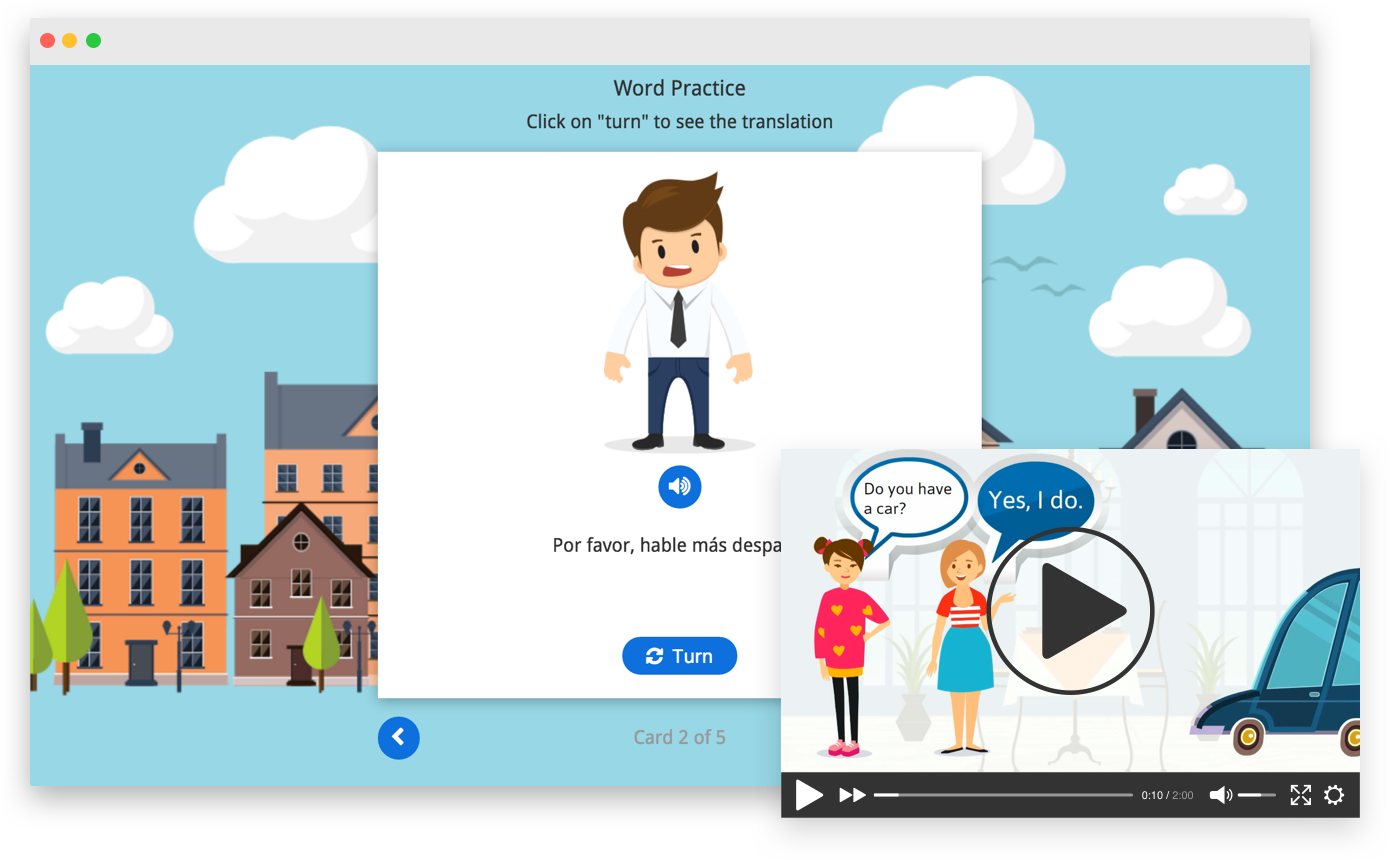Click the green zoom button on the window
The width and height of the screenshot is (1390, 860).
point(93,41)
